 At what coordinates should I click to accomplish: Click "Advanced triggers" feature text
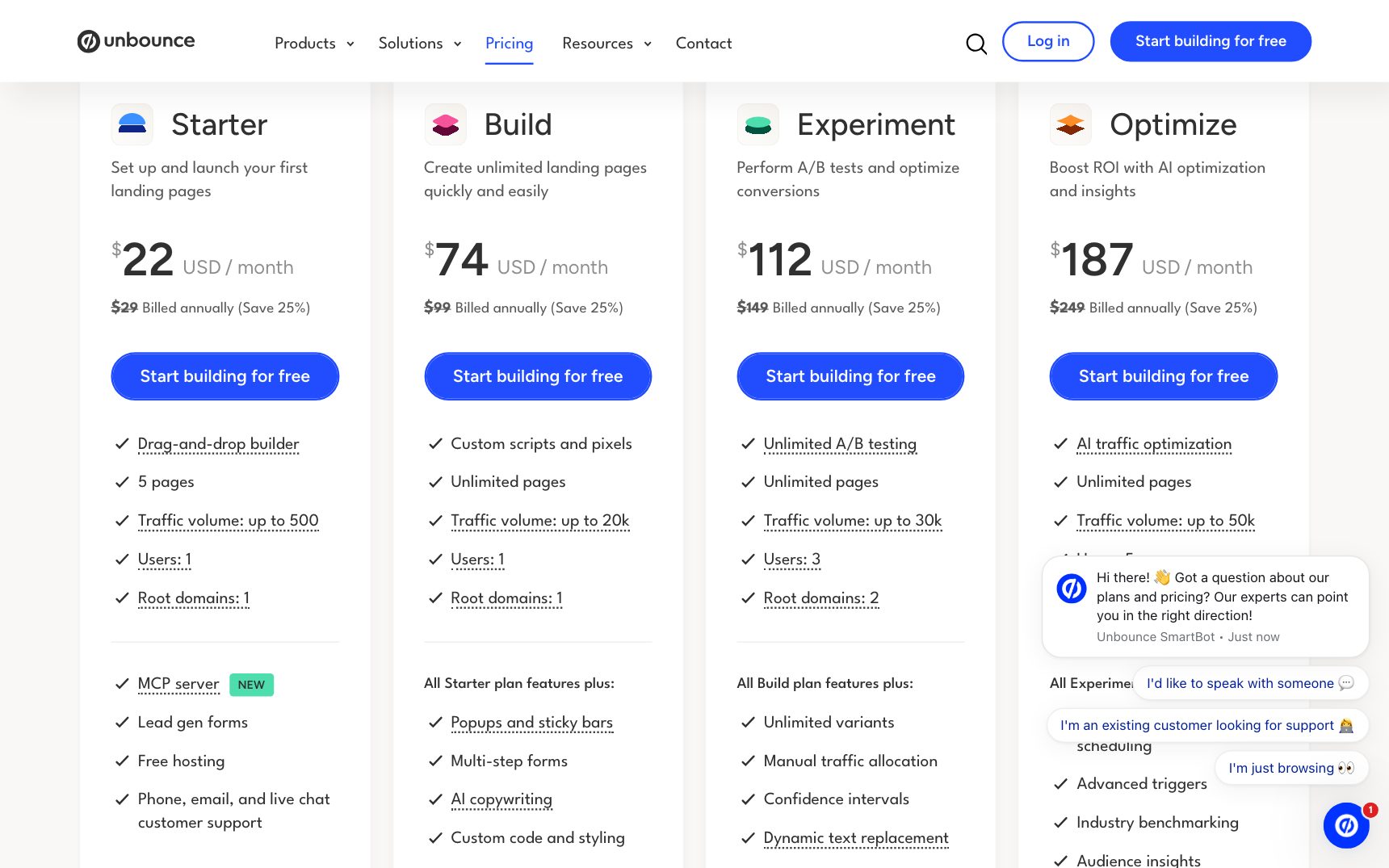1142,784
